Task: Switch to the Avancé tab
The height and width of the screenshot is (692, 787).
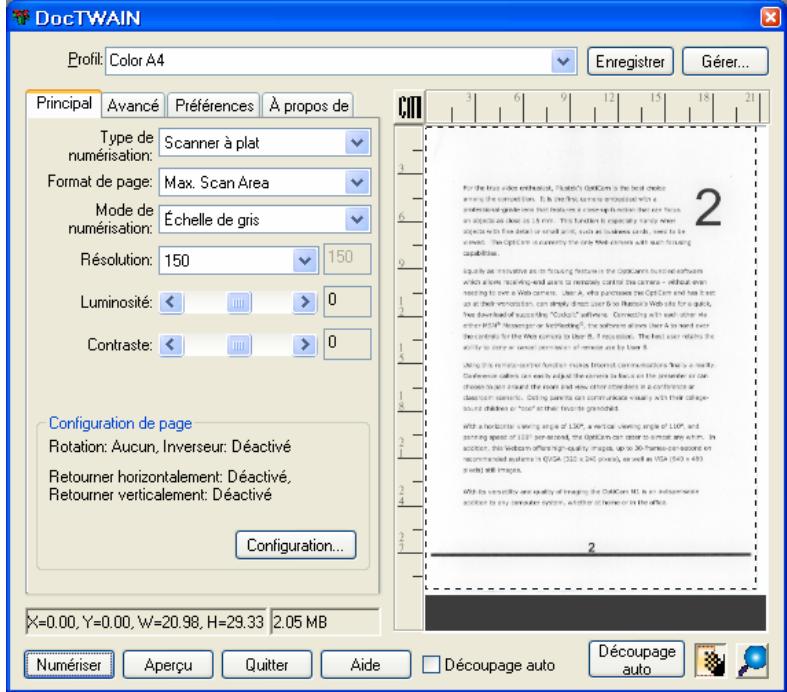Action: [133, 105]
